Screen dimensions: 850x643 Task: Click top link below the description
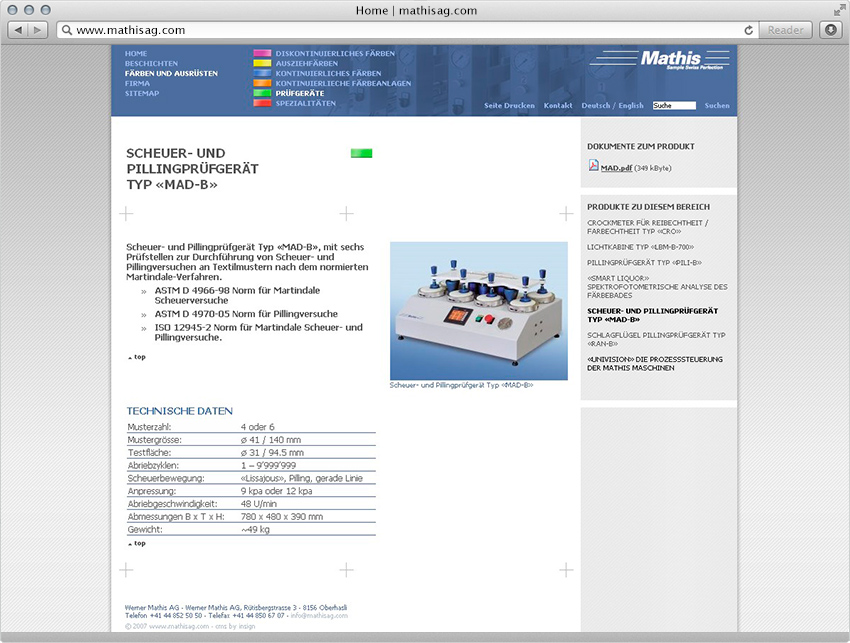pyautogui.click(x=137, y=357)
